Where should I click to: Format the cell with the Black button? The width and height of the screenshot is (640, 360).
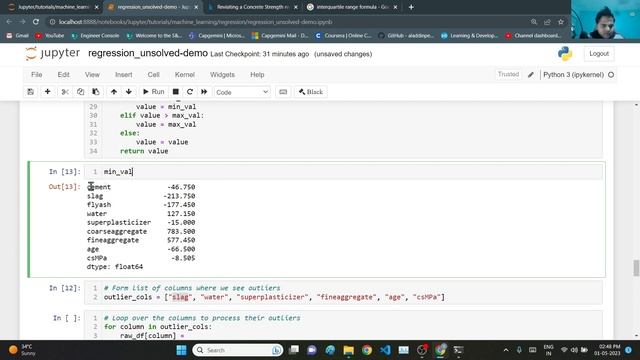[x=311, y=92]
